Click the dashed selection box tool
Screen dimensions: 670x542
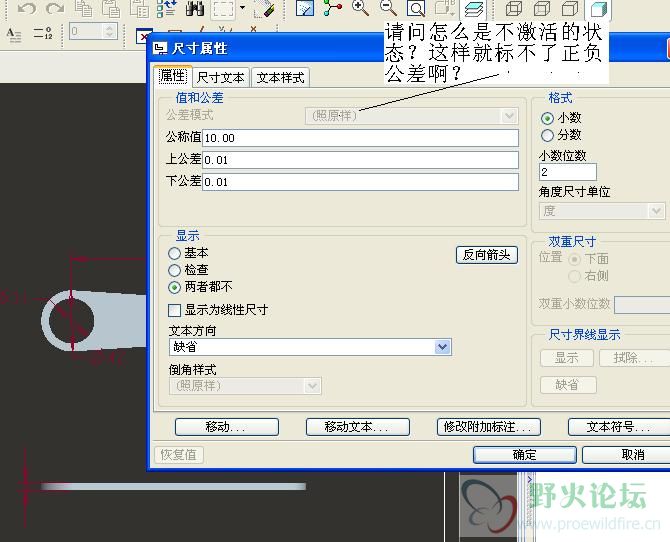point(223,9)
